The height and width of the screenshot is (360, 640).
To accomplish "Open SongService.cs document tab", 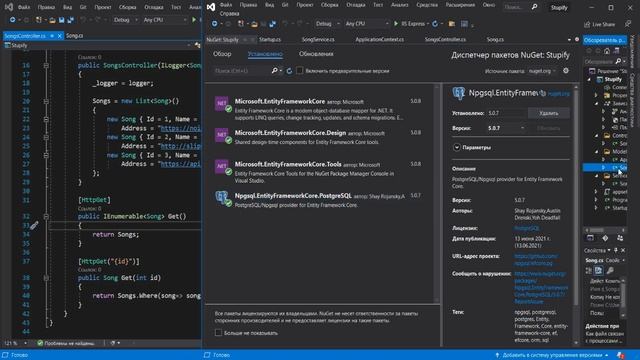I will (x=318, y=40).
